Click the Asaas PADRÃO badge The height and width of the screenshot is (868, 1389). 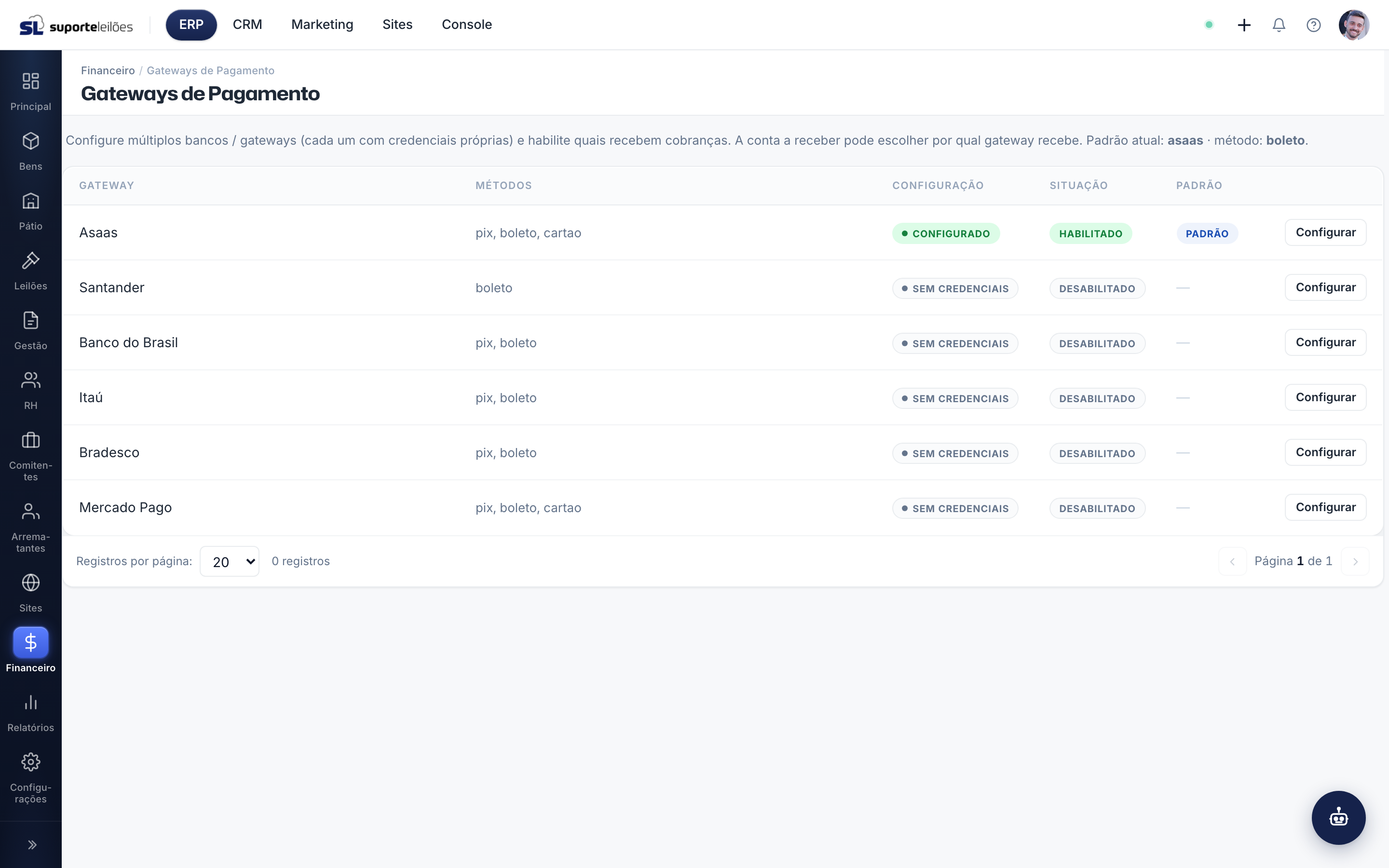(1207, 234)
